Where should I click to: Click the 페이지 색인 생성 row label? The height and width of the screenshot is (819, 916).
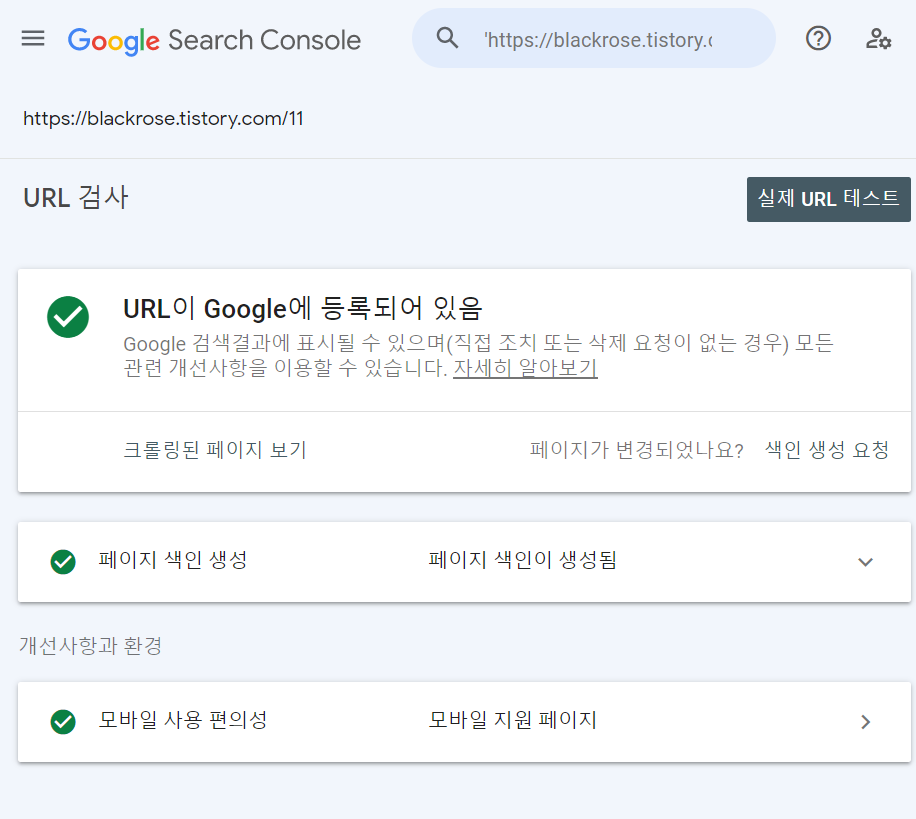173,560
